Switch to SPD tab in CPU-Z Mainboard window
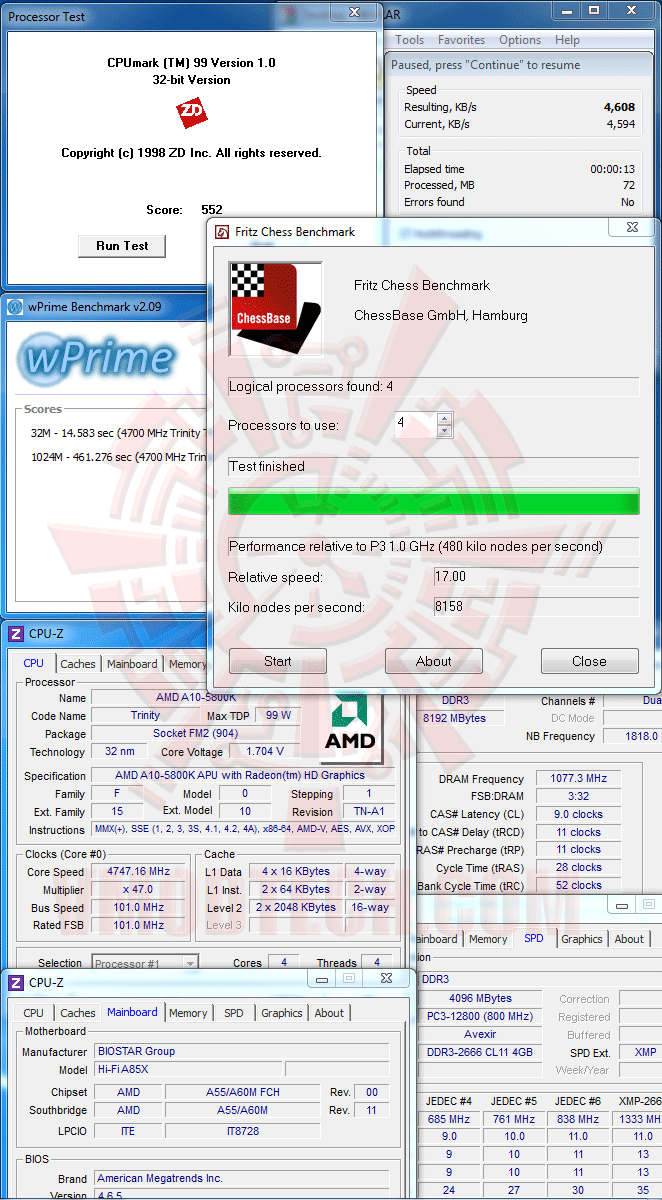The width and height of the screenshot is (662, 1200). coord(234,1013)
